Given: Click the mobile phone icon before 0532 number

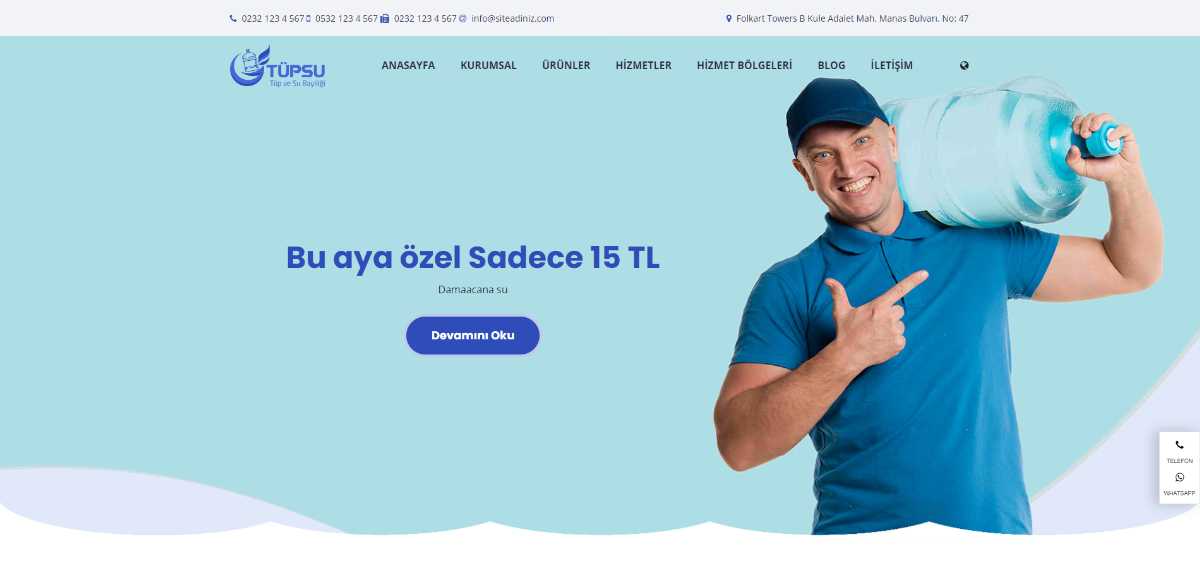Looking at the screenshot, I should pyautogui.click(x=309, y=18).
